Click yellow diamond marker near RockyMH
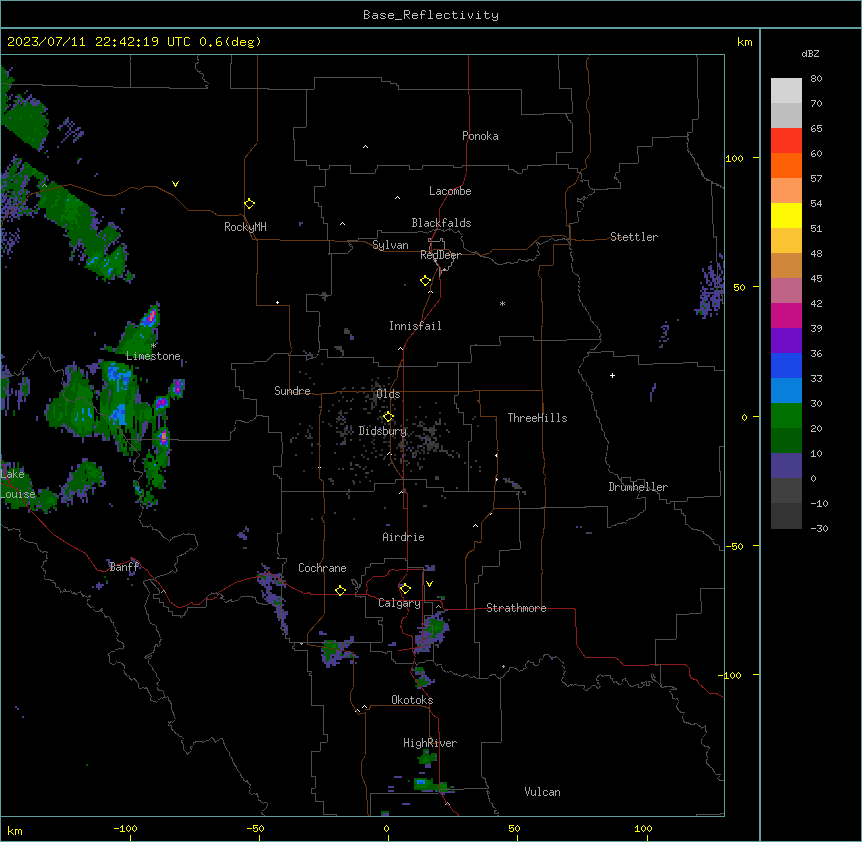The height and width of the screenshot is (842, 862). [x=249, y=204]
